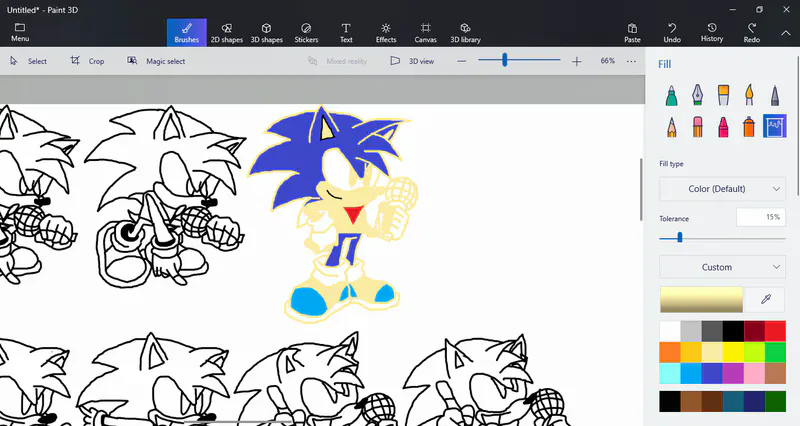Click the current color preview swatch
The height and width of the screenshot is (426, 800).
pos(701,299)
